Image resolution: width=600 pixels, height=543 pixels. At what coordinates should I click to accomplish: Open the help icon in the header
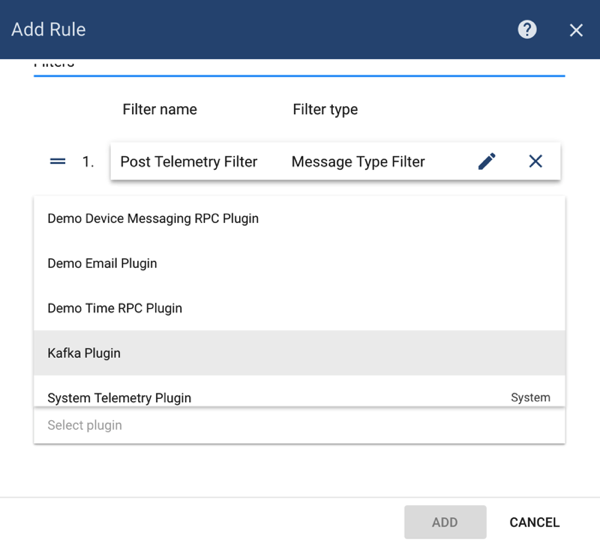coord(527,30)
